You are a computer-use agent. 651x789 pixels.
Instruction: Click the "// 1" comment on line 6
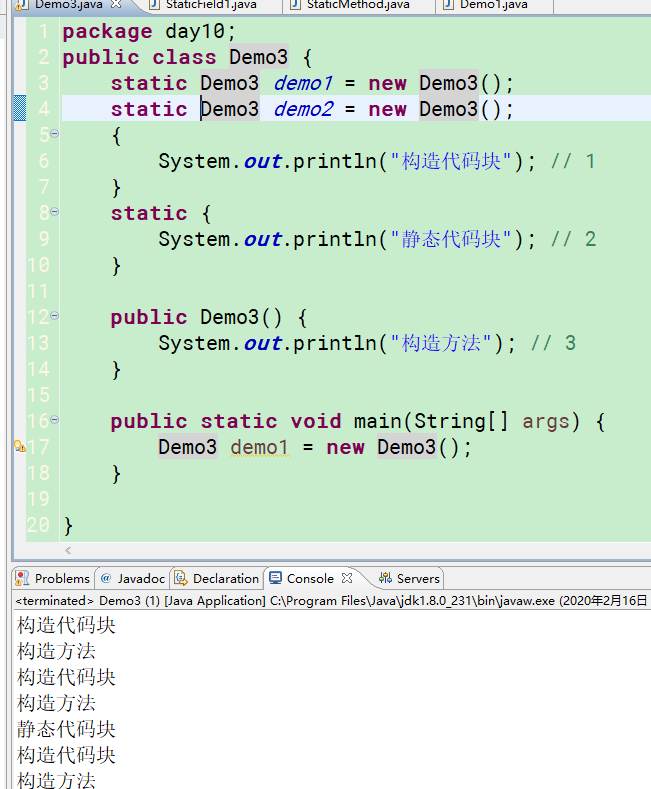(x=573, y=162)
